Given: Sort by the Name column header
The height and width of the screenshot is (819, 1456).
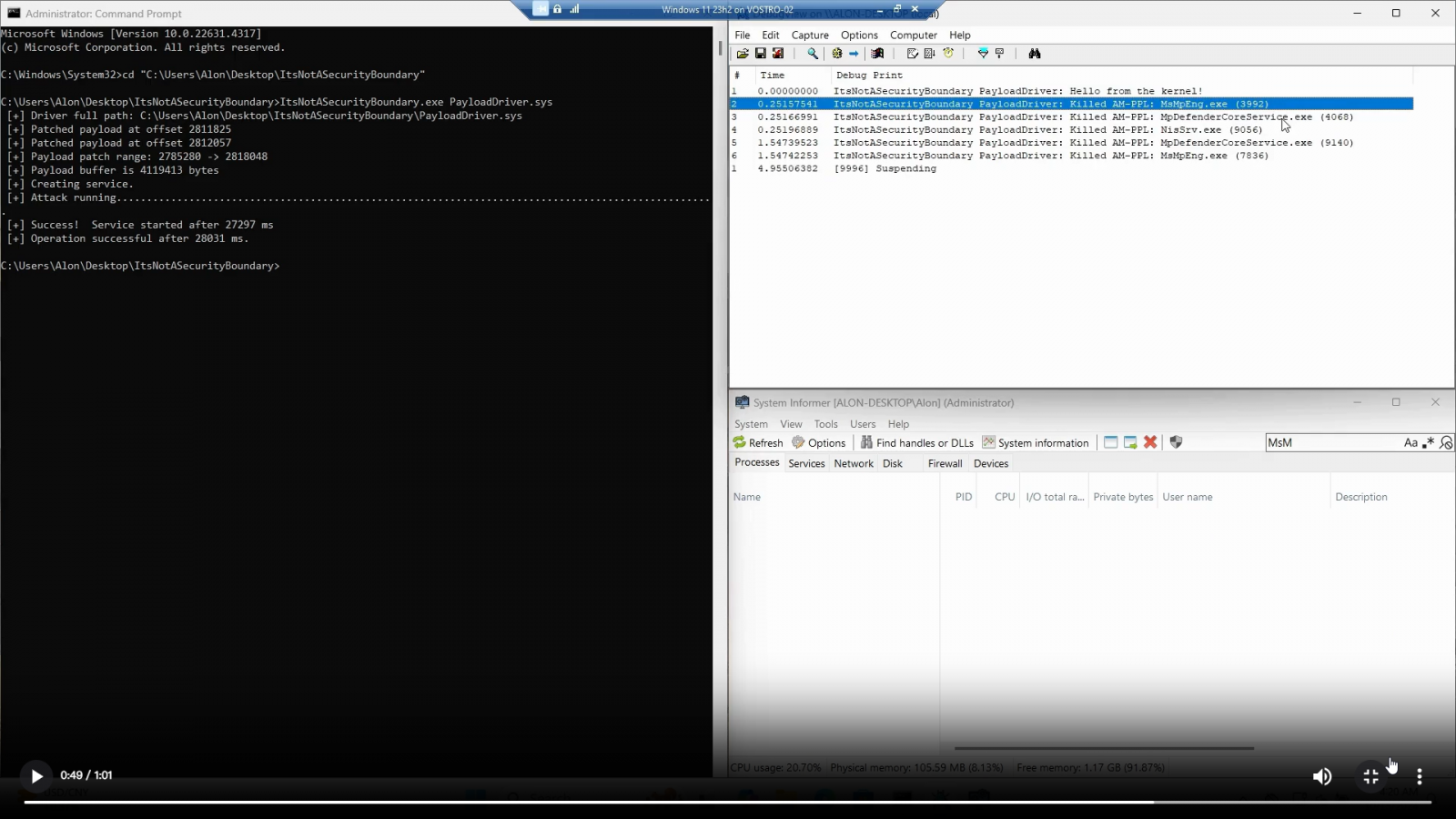Looking at the screenshot, I should 746,497.
